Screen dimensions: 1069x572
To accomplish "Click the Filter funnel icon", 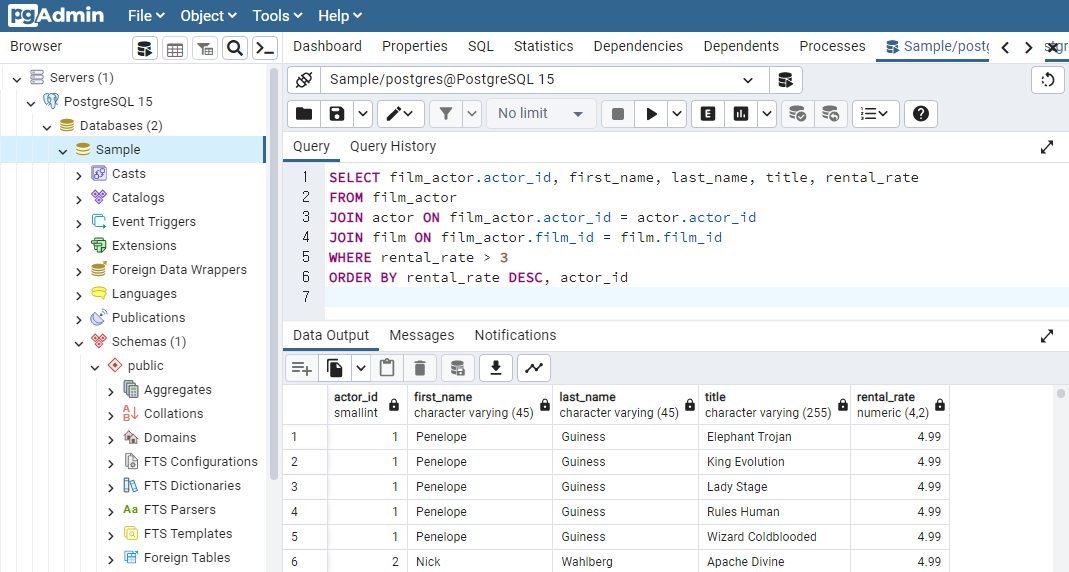I will pyautogui.click(x=446, y=114).
